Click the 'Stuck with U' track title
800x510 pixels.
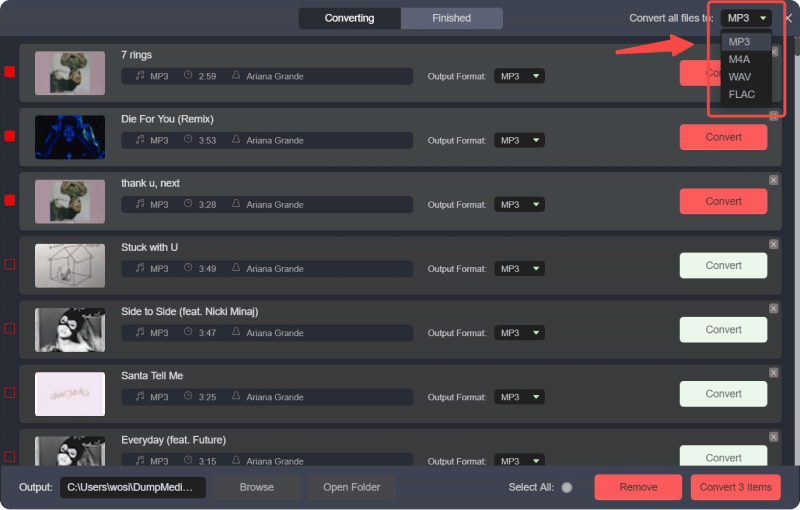[149, 247]
